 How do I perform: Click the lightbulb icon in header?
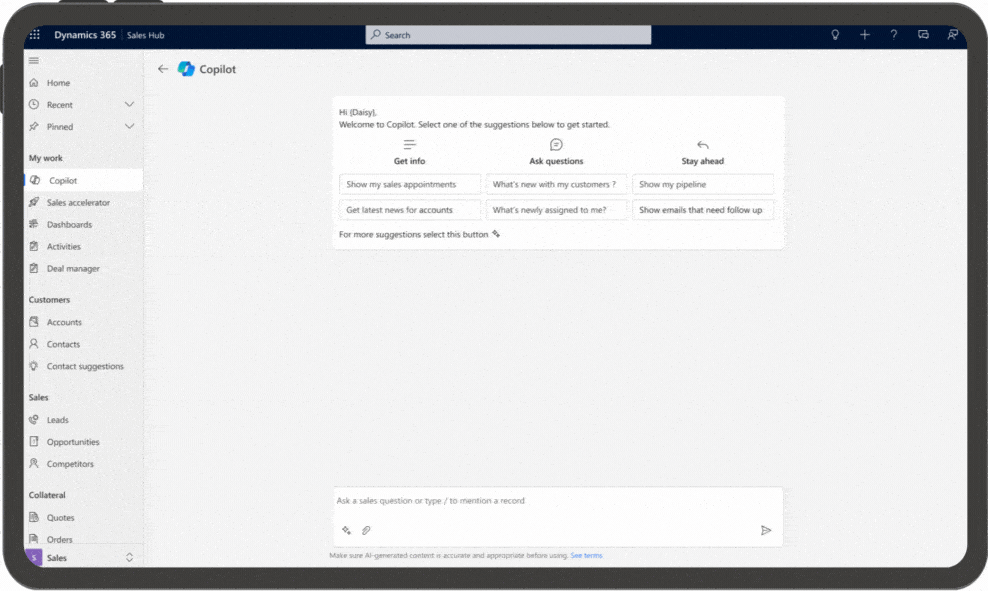[835, 35]
